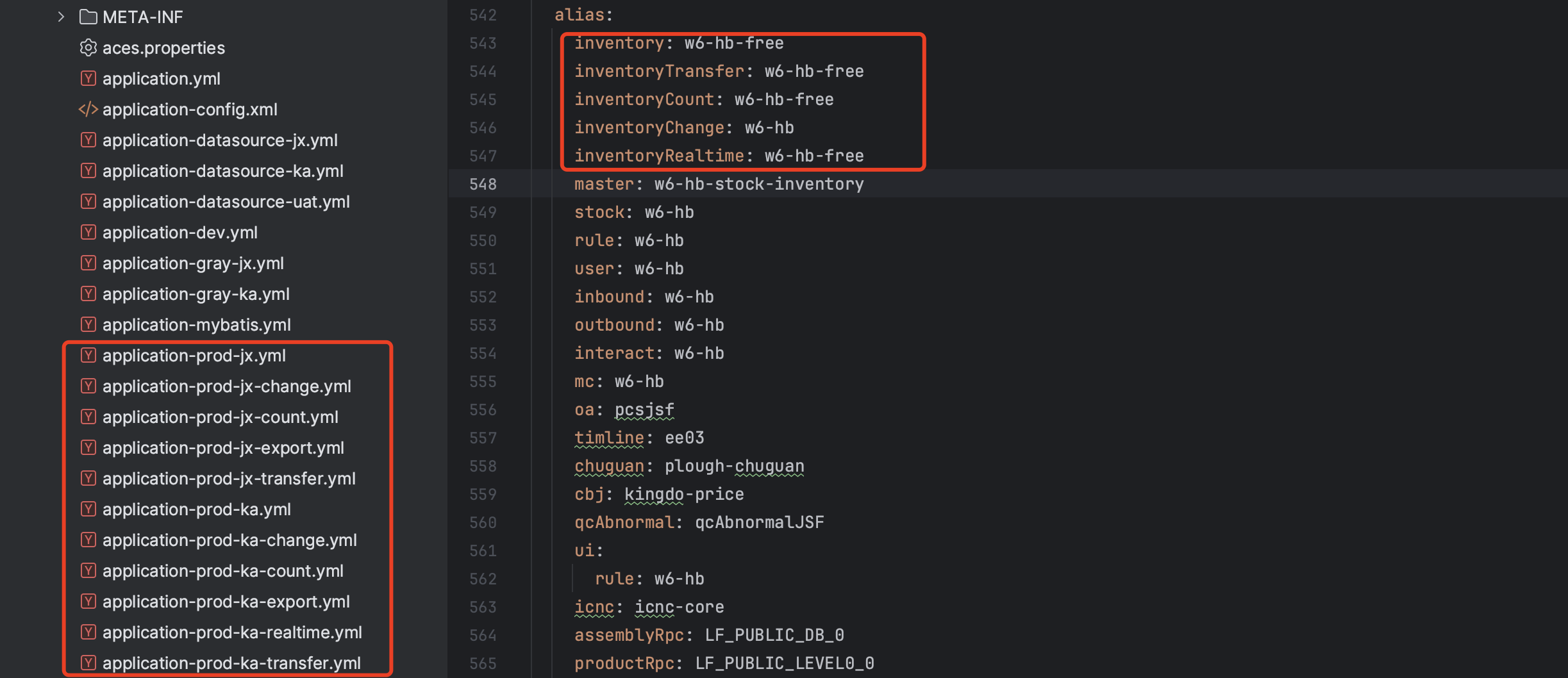The height and width of the screenshot is (678, 1568).
Task: Click the XML icon for application-config.xml
Action: [x=88, y=110]
